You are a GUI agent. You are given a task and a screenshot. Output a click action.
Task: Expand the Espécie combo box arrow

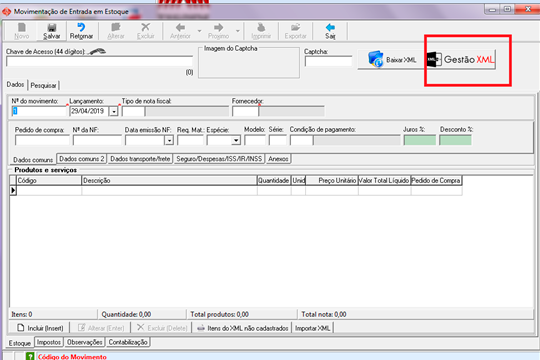coord(236,141)
